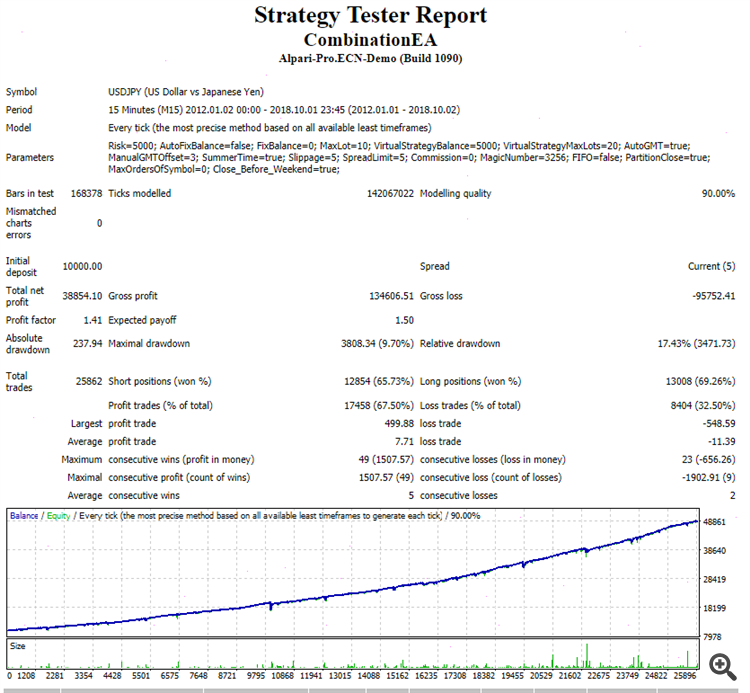
Task: Click chart axis value 48861
Action: point(714,522)
